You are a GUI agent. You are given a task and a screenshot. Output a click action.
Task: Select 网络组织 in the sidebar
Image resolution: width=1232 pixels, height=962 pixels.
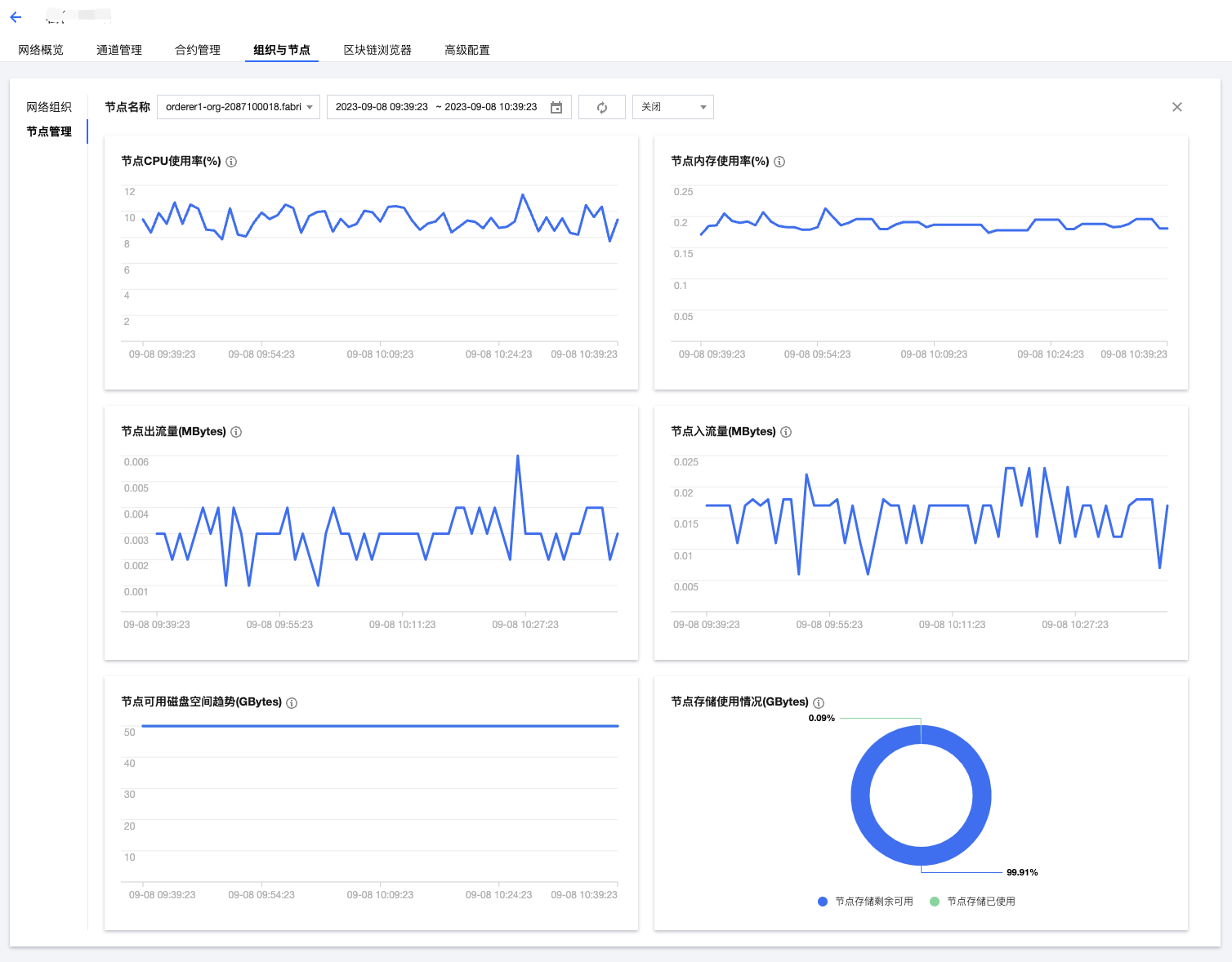point(49,107)
